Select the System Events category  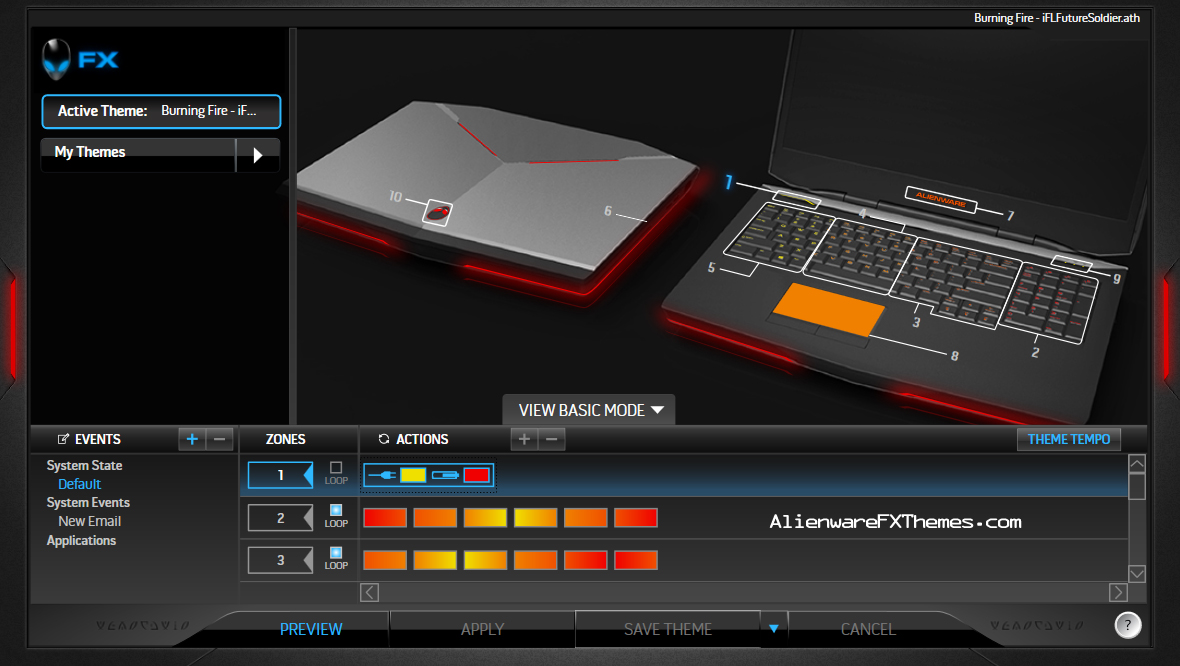(88, 502)
